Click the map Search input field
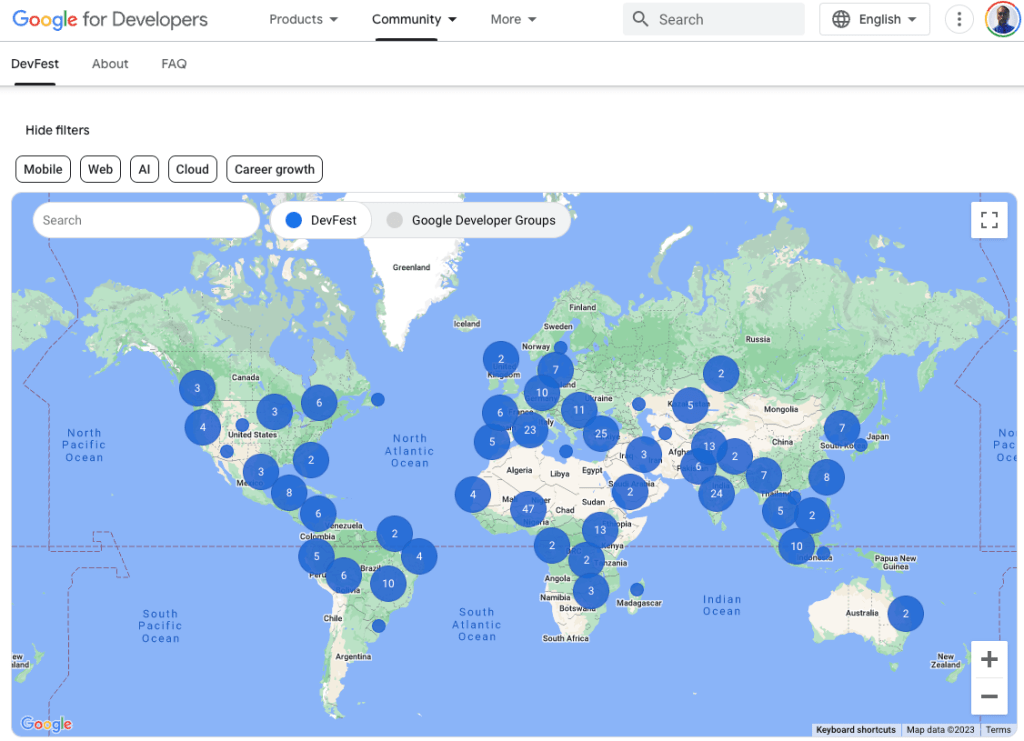Viewport: 1024px width, 741px height. 146,220
